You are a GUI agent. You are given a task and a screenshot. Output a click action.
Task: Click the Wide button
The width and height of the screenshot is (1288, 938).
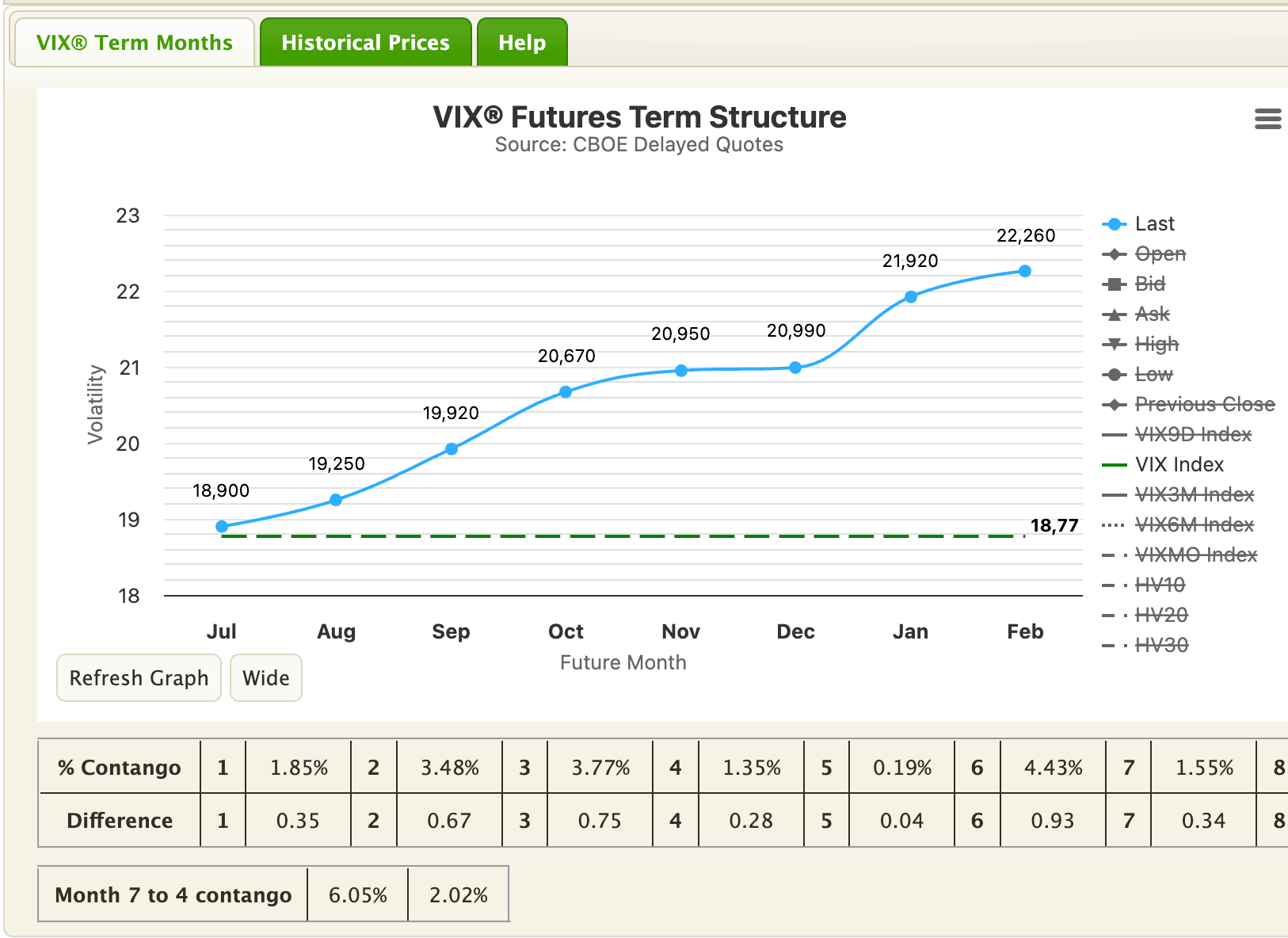[266, 678]
